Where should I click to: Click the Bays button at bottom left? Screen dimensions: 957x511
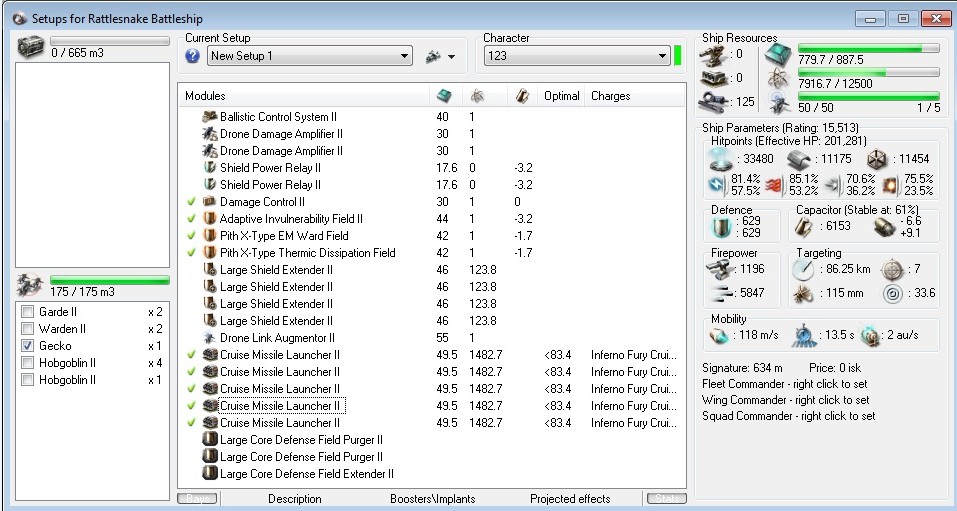click(x=197, y=499)
